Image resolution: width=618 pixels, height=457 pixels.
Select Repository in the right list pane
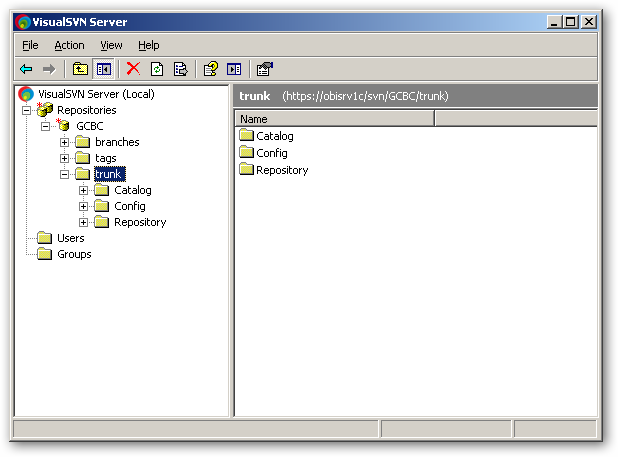[282, 170]
